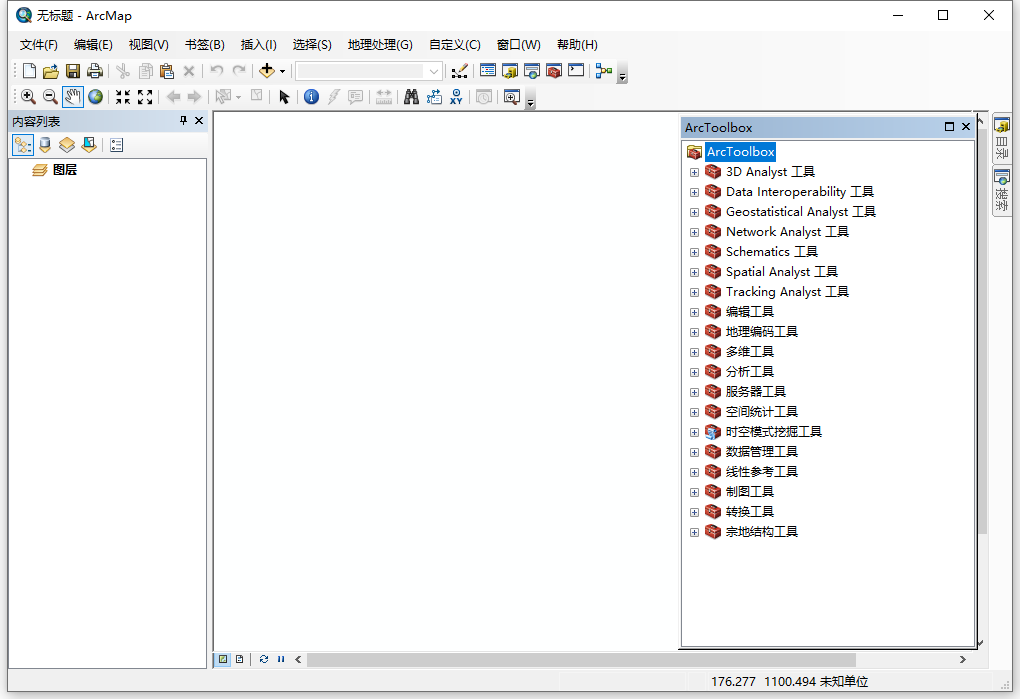
Task: Switch to Layout View
Action: (239, 659)
